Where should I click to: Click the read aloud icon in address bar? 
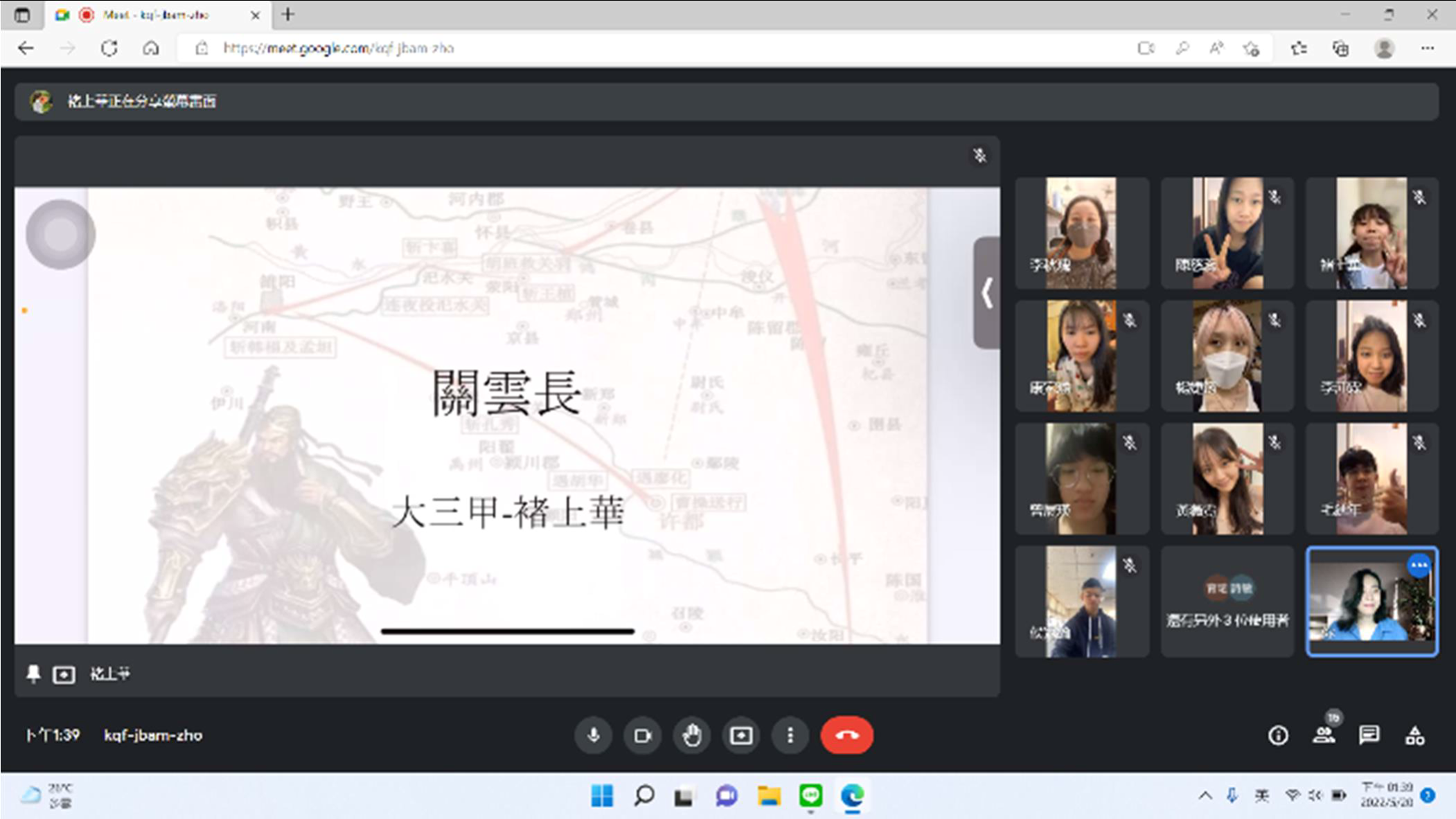pos(1216,48)
